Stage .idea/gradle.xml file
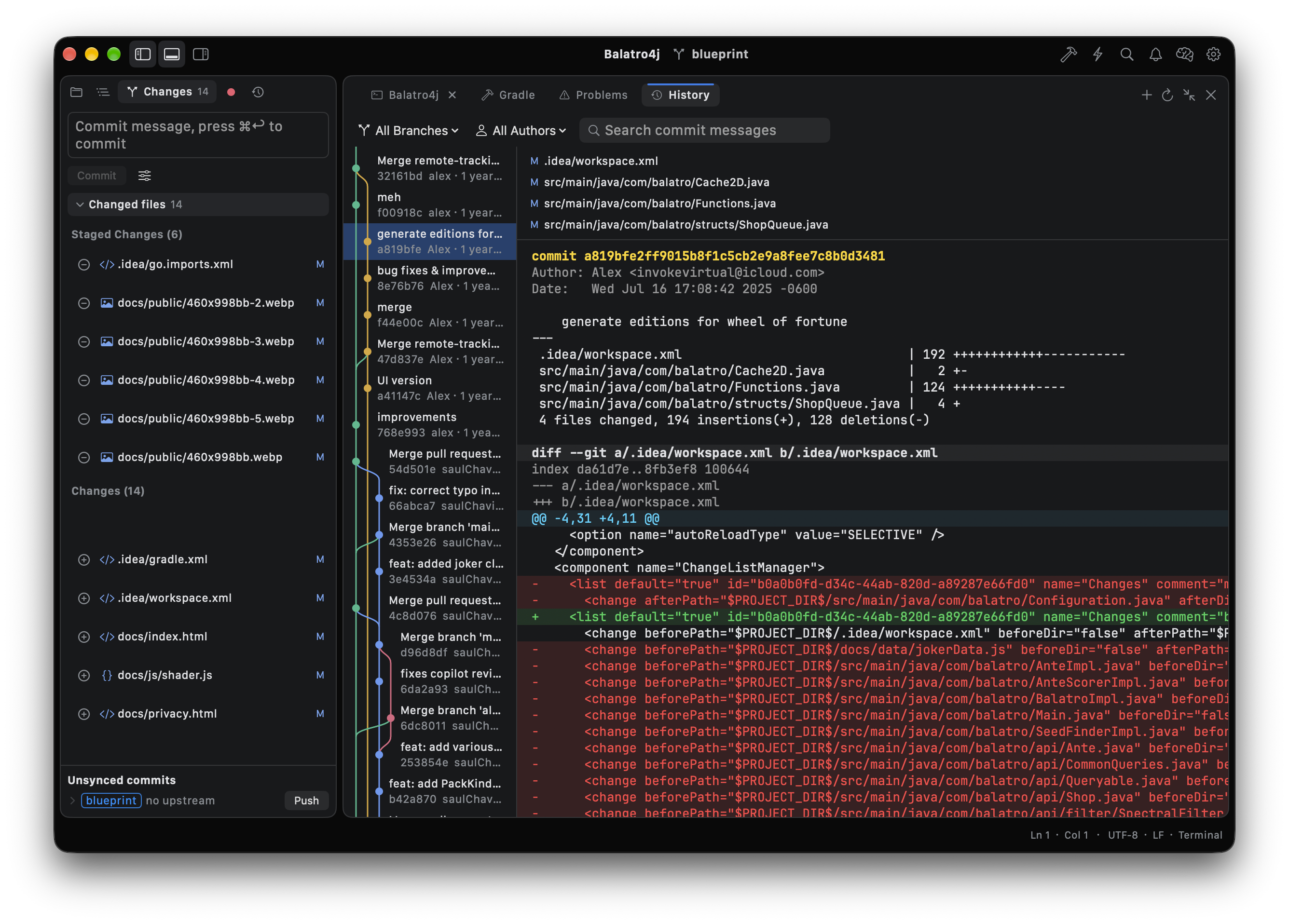 83,560
